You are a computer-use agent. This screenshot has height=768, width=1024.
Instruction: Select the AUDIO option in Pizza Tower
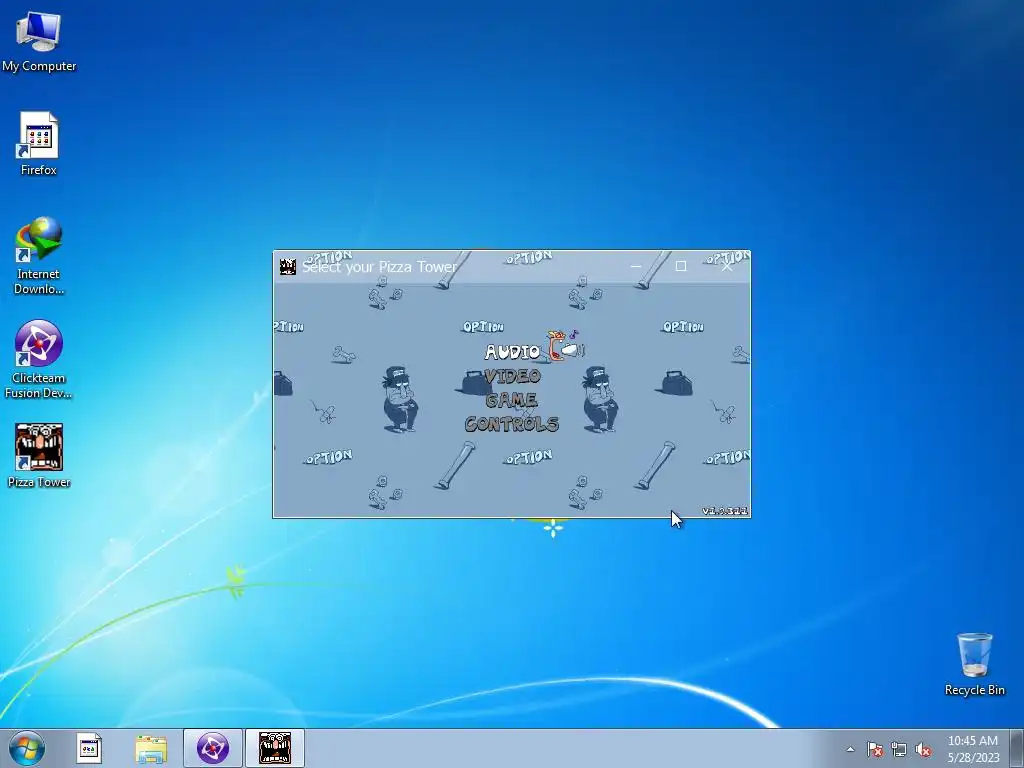[513, 352]
